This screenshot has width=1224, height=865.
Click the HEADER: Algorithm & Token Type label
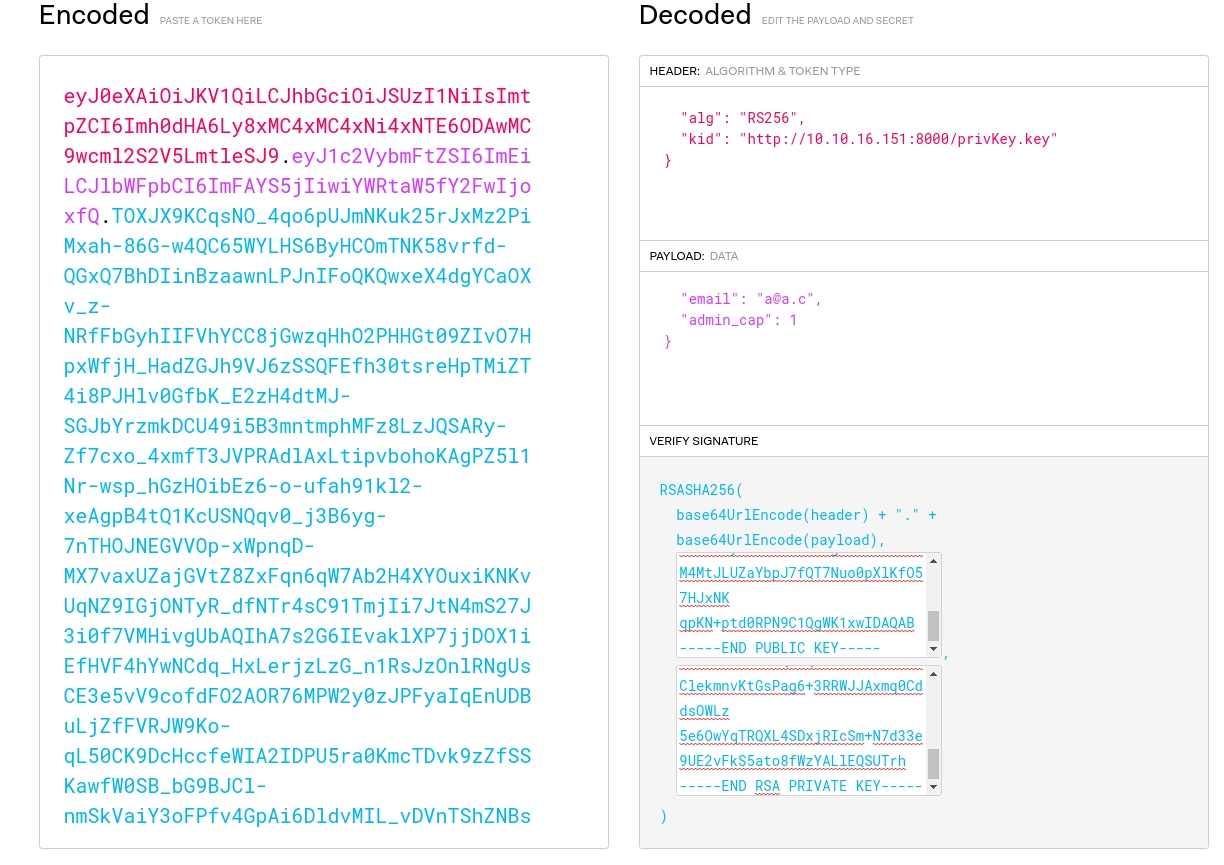pyautogui.click(x=754, y=71)
